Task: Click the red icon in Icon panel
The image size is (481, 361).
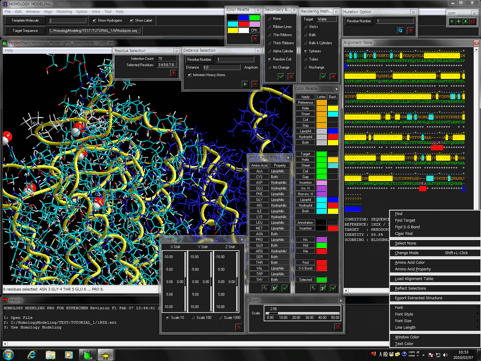Action: (473, 22)
